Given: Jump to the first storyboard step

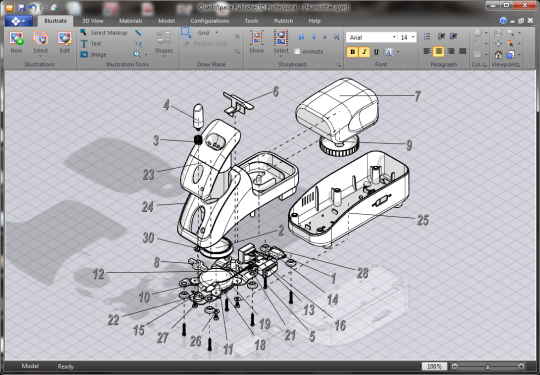Looking at the screenshot, I should (x=301, y=37).
